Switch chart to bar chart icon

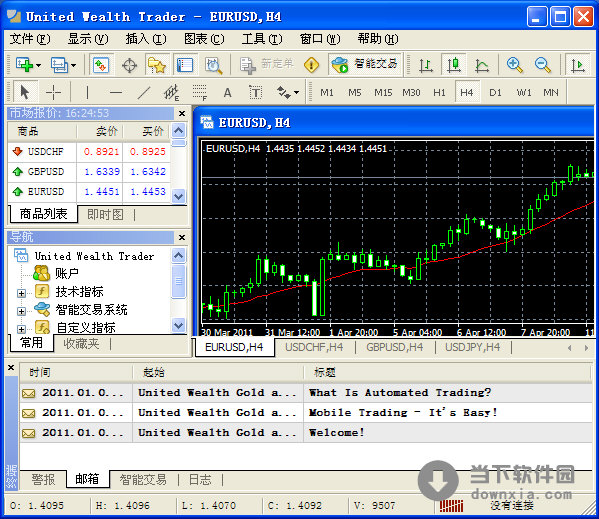426,65
